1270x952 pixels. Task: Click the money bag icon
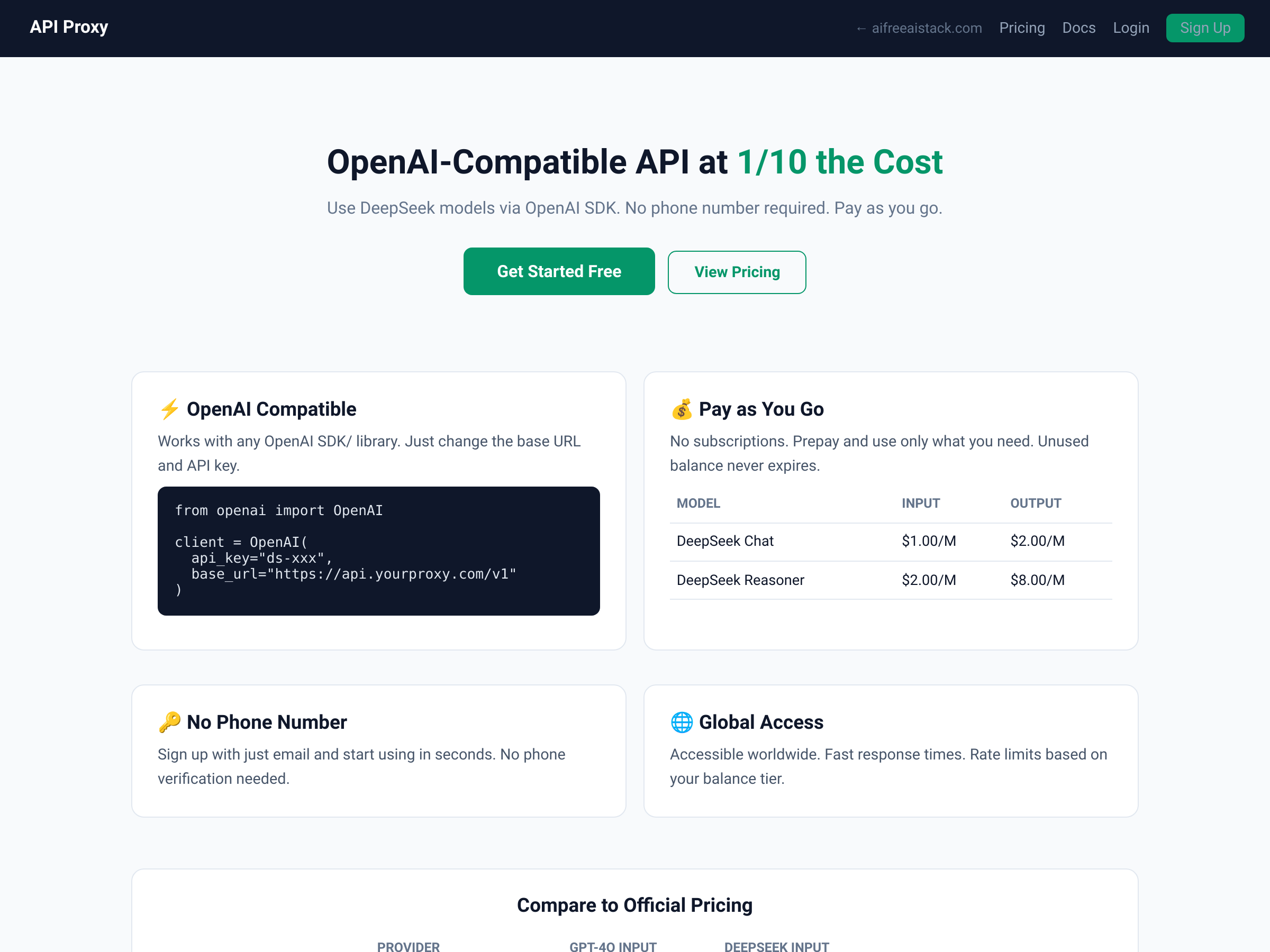(682, 409)
